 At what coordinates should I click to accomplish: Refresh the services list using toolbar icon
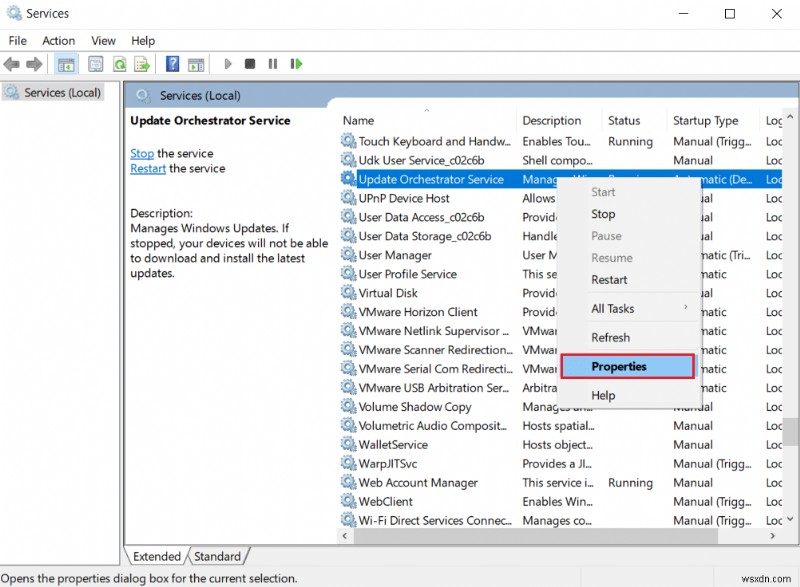point(118,63)
